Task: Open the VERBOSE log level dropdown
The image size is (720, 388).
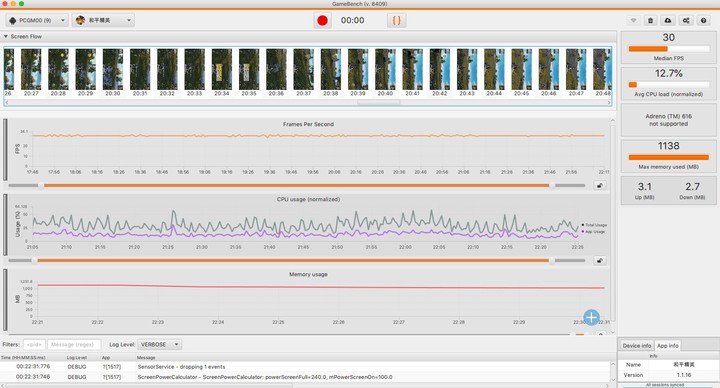Action: tap(159, 344)
